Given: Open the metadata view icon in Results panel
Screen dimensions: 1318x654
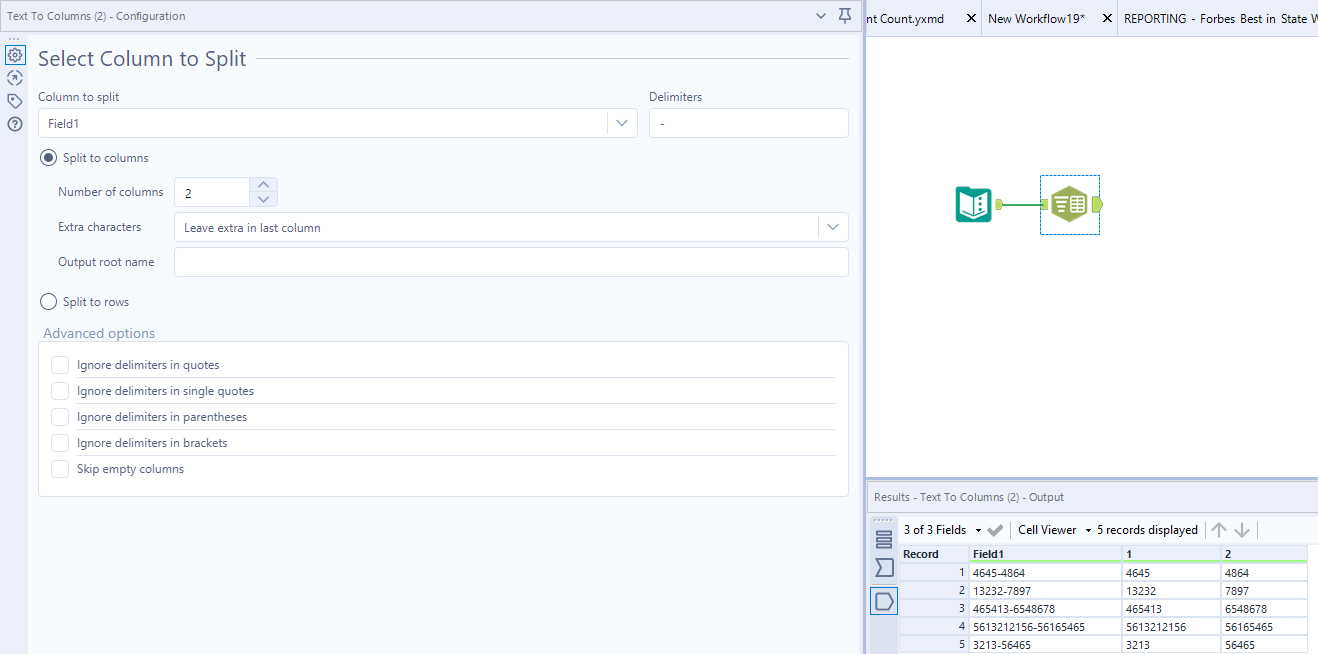Looking at the screenshot, I should click(x=884, y=567).
